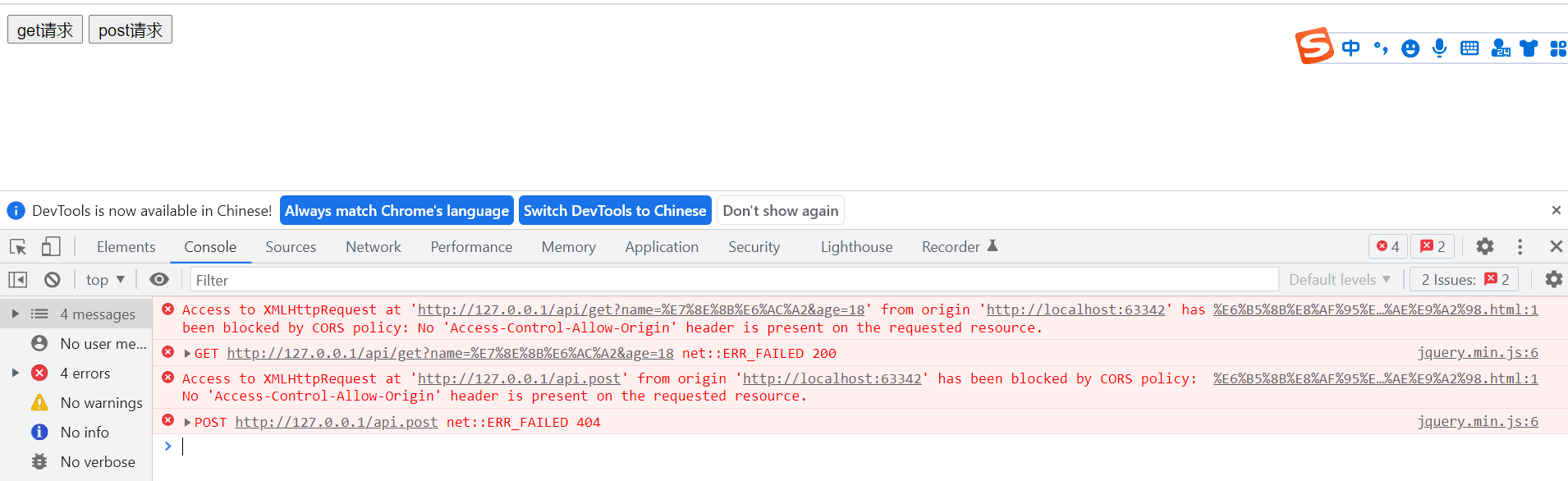Toggle full/half punctuation in Sogou toolbar

(1380, 48)
